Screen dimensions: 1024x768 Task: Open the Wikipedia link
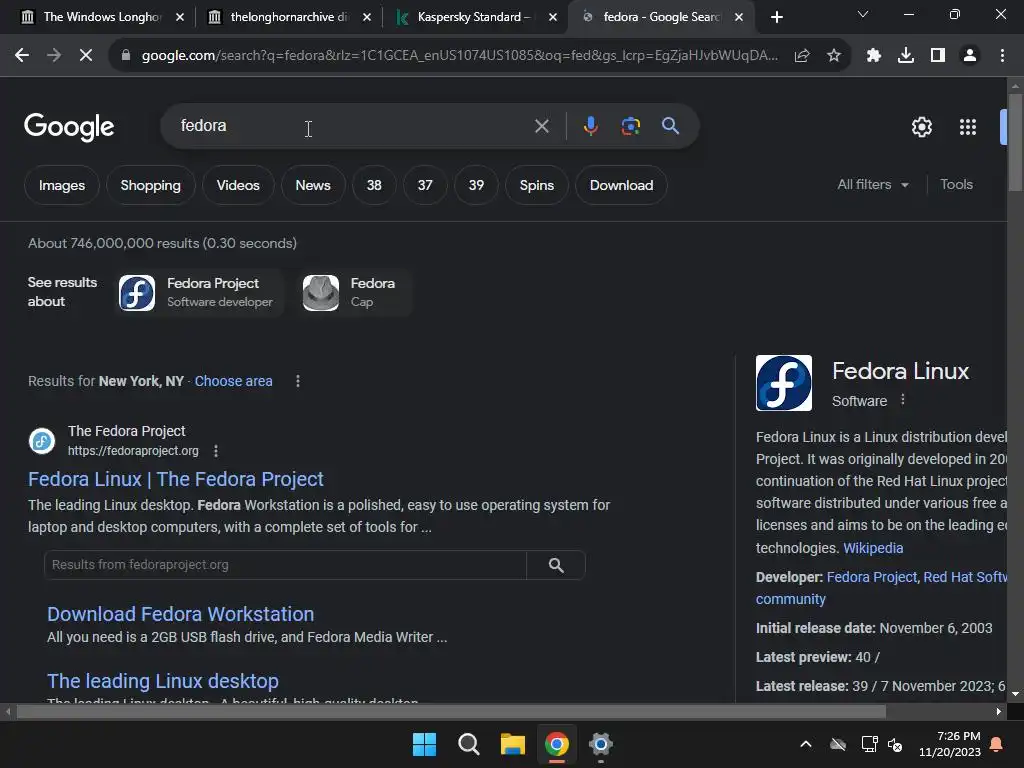tap(873, 548)
